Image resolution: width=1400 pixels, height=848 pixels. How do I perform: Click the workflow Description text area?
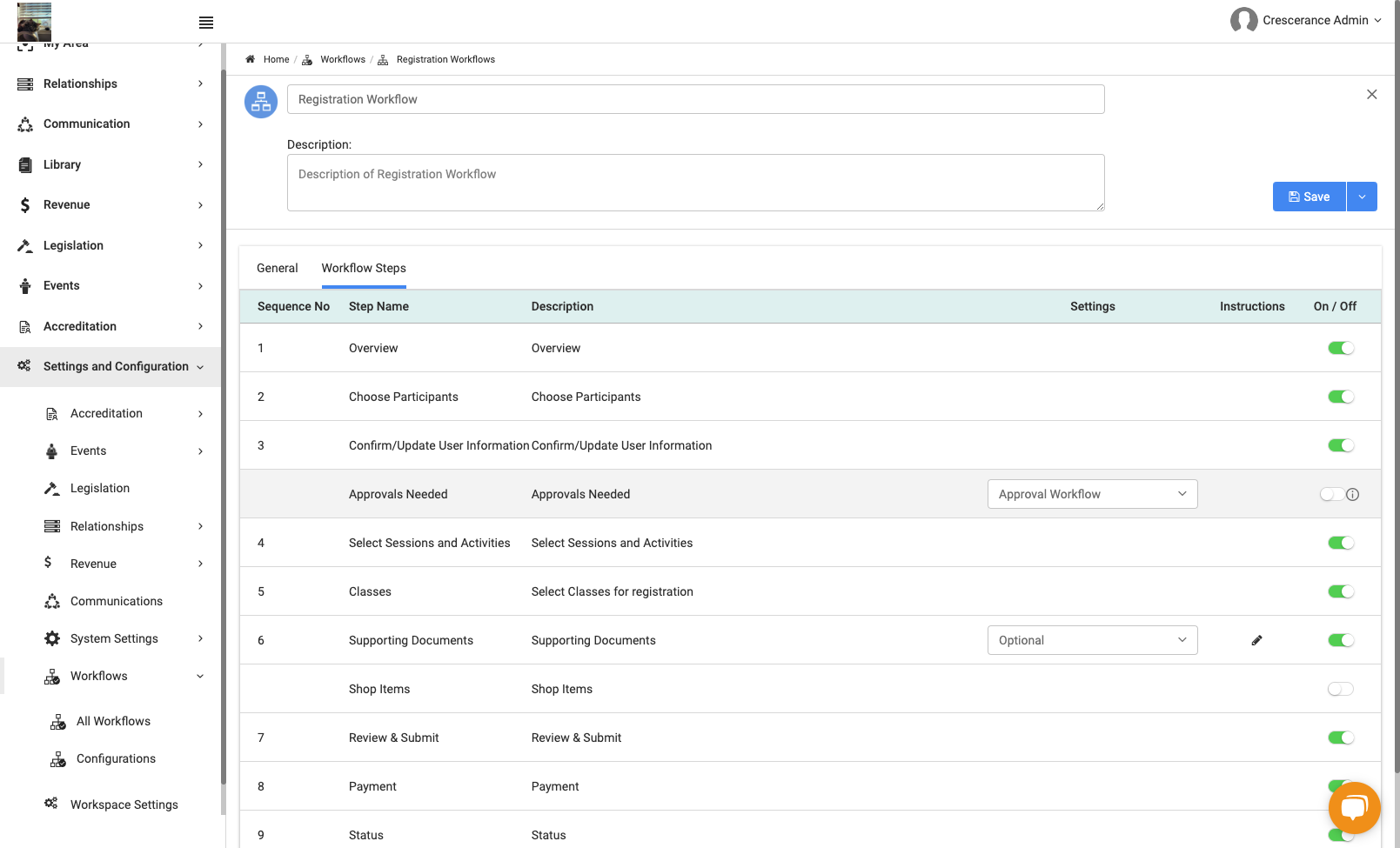(x=696, y=183)
